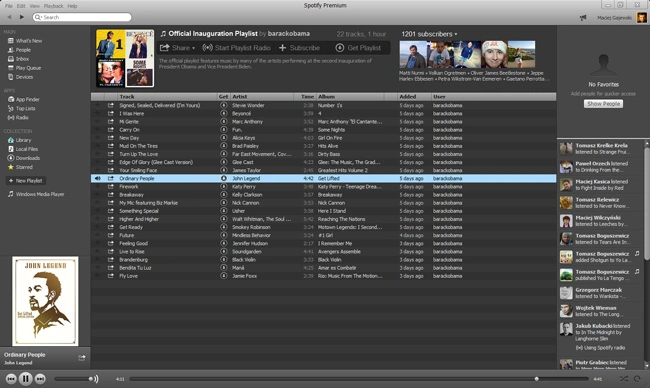Screen dimensions: 650x388
Task: Pause the current track
Action: pyautogui.click(x=26, y=378)
